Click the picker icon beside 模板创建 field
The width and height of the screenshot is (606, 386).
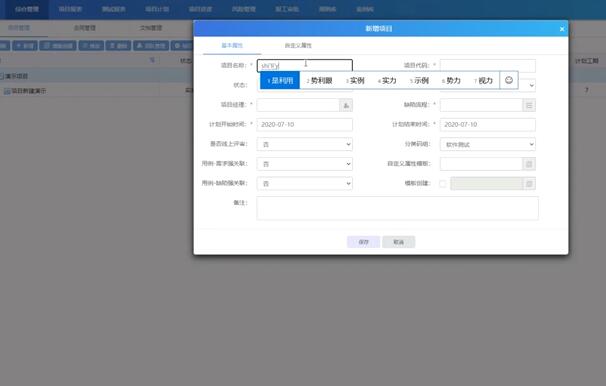529,184
